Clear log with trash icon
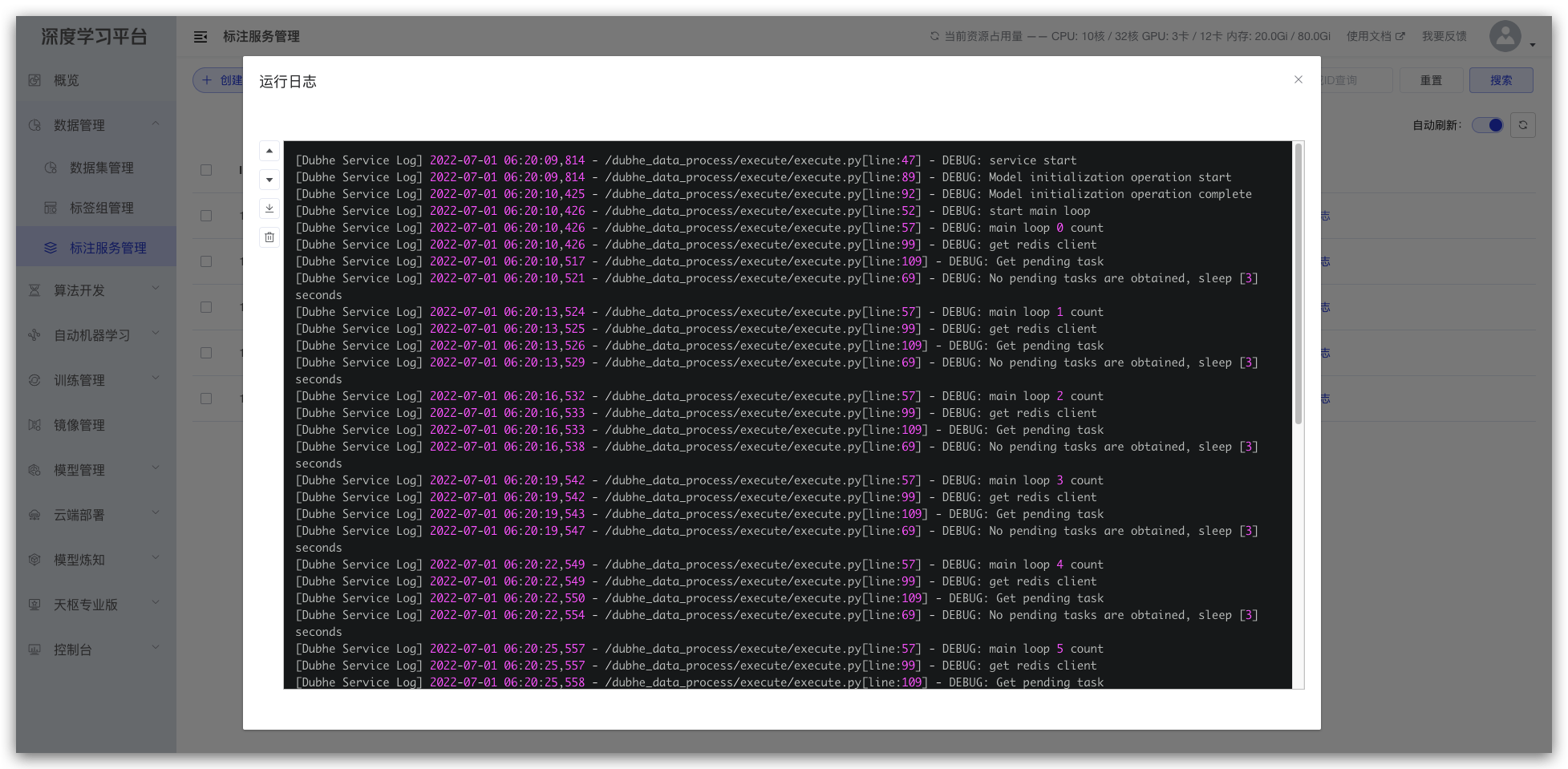1568x769 pixels. coord(269,237)
